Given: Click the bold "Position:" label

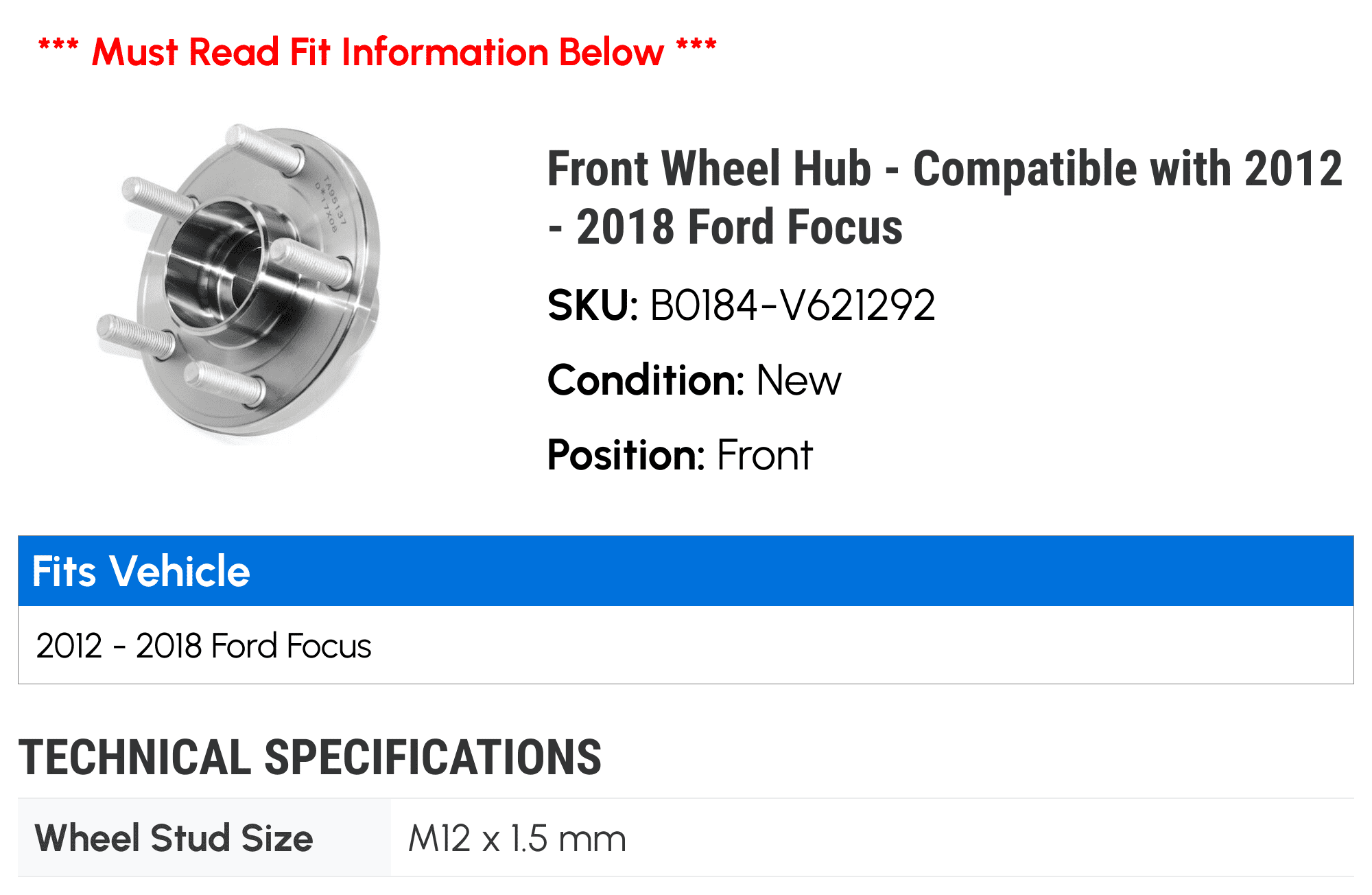Looking at the screenshot, I should 626,455.
